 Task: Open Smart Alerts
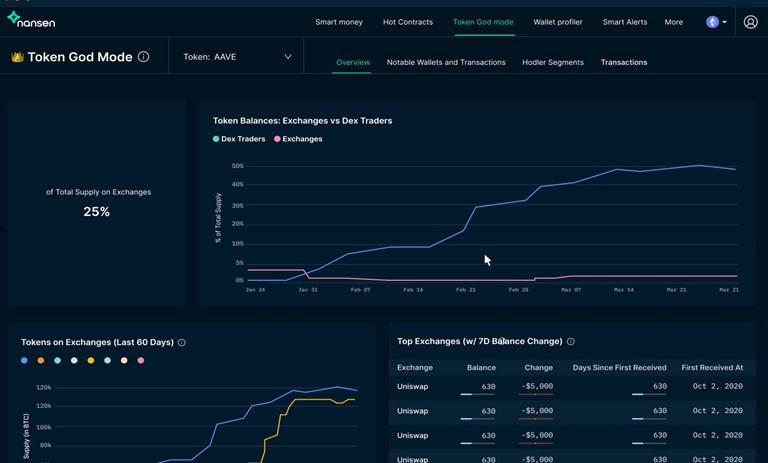[625, 22]
